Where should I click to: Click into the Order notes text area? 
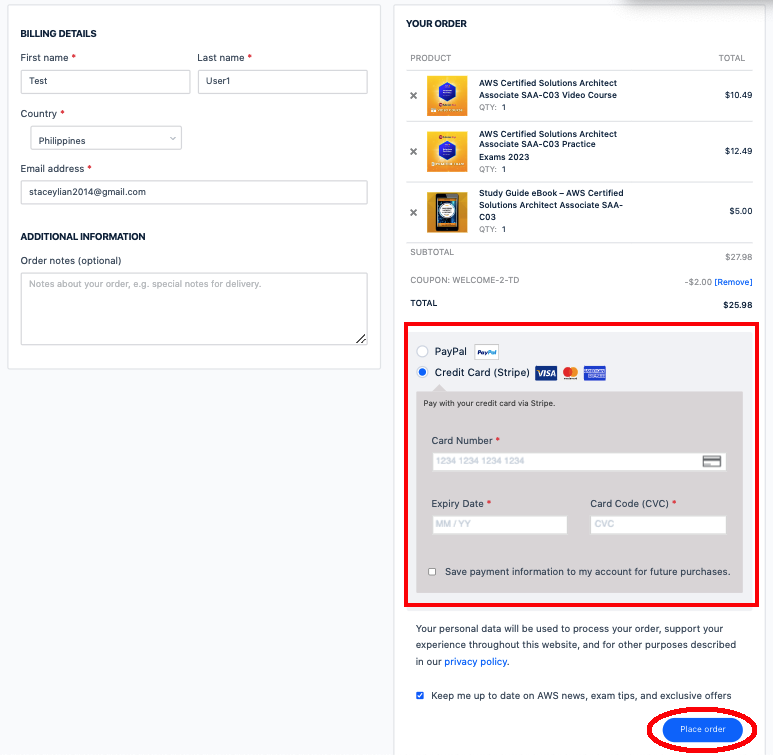194,308
